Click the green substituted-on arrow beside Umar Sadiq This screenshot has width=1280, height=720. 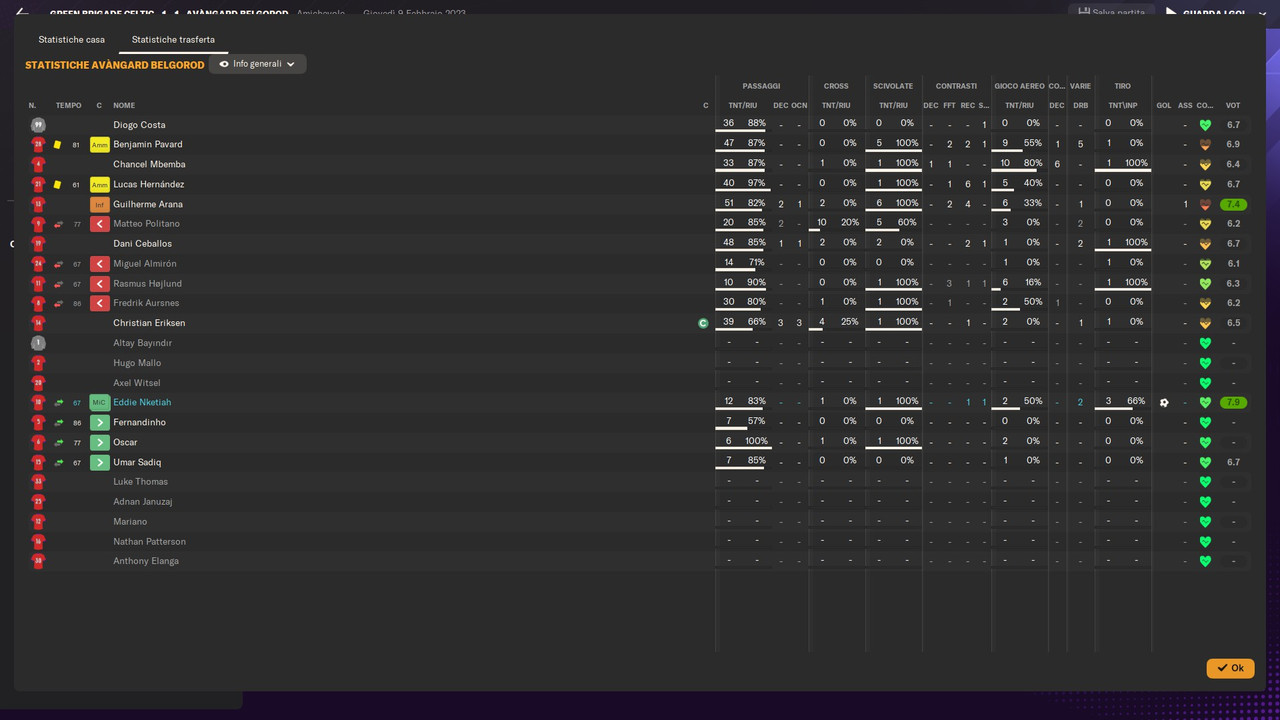99,462
